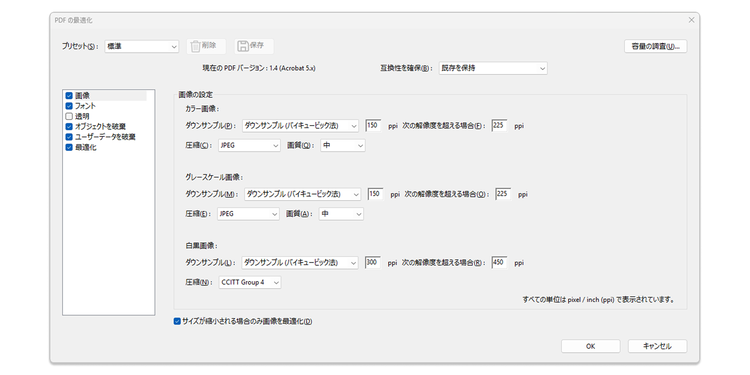The image size is (750, 375).
Task: Open the プリセット dropdown showing 標準
Action: pos(142,46)
